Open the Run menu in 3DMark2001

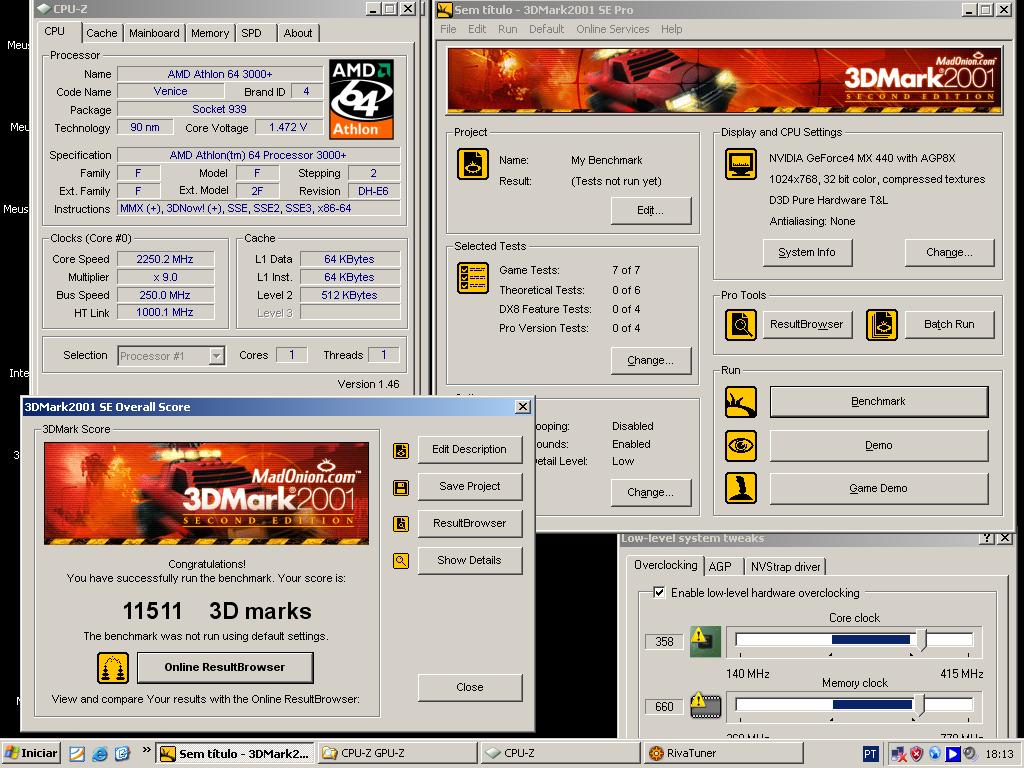tap(507, 29)
